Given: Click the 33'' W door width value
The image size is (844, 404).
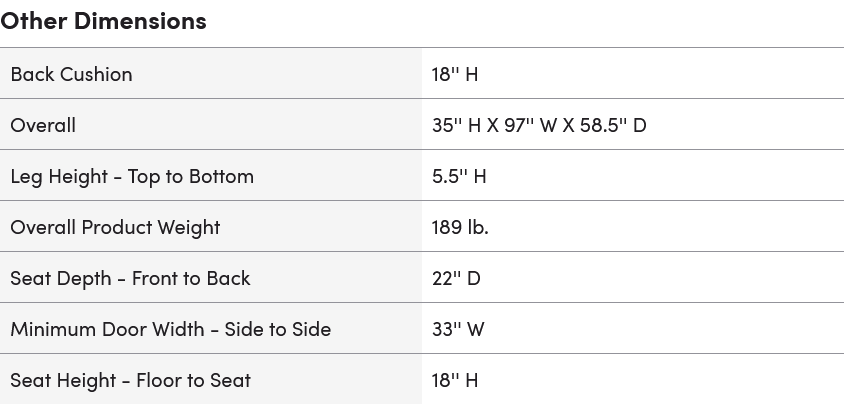Looking at the screenshot, I should [x=458, y=328].
